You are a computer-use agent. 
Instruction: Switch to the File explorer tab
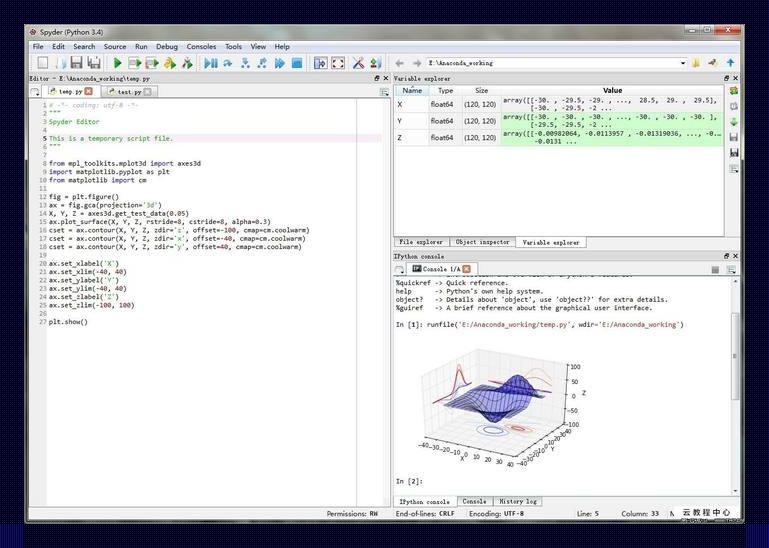pyautogui.click(x=421, y=242)
